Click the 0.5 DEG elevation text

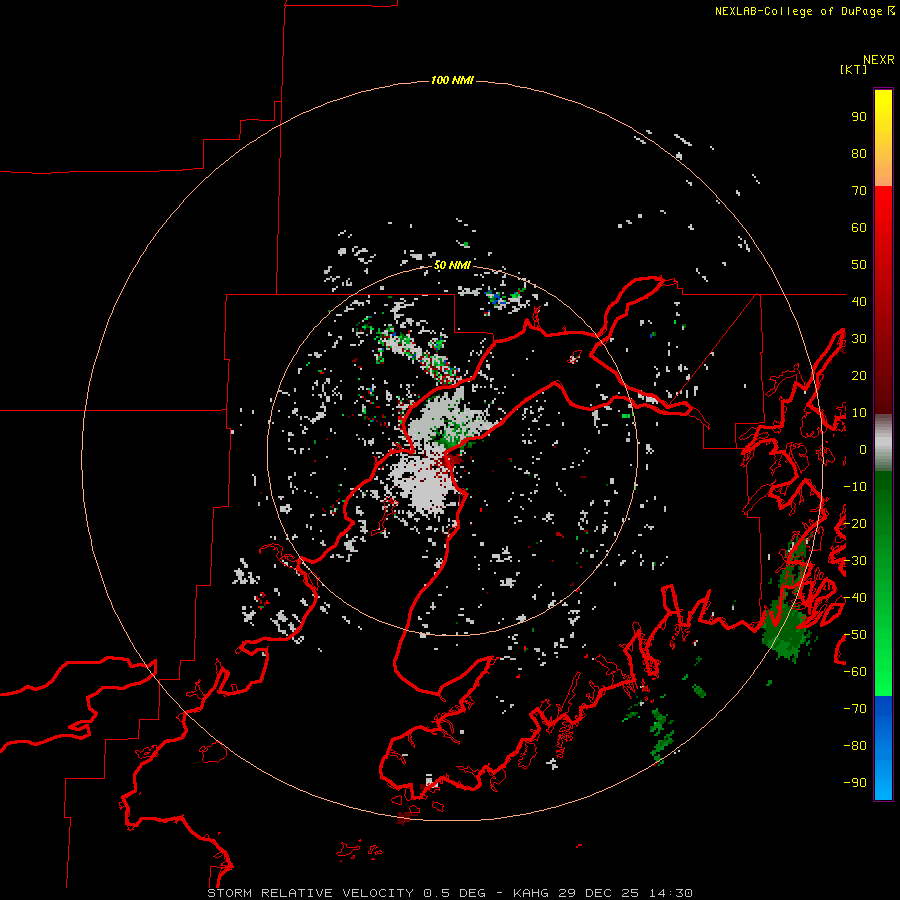click(x=454, y=893)
